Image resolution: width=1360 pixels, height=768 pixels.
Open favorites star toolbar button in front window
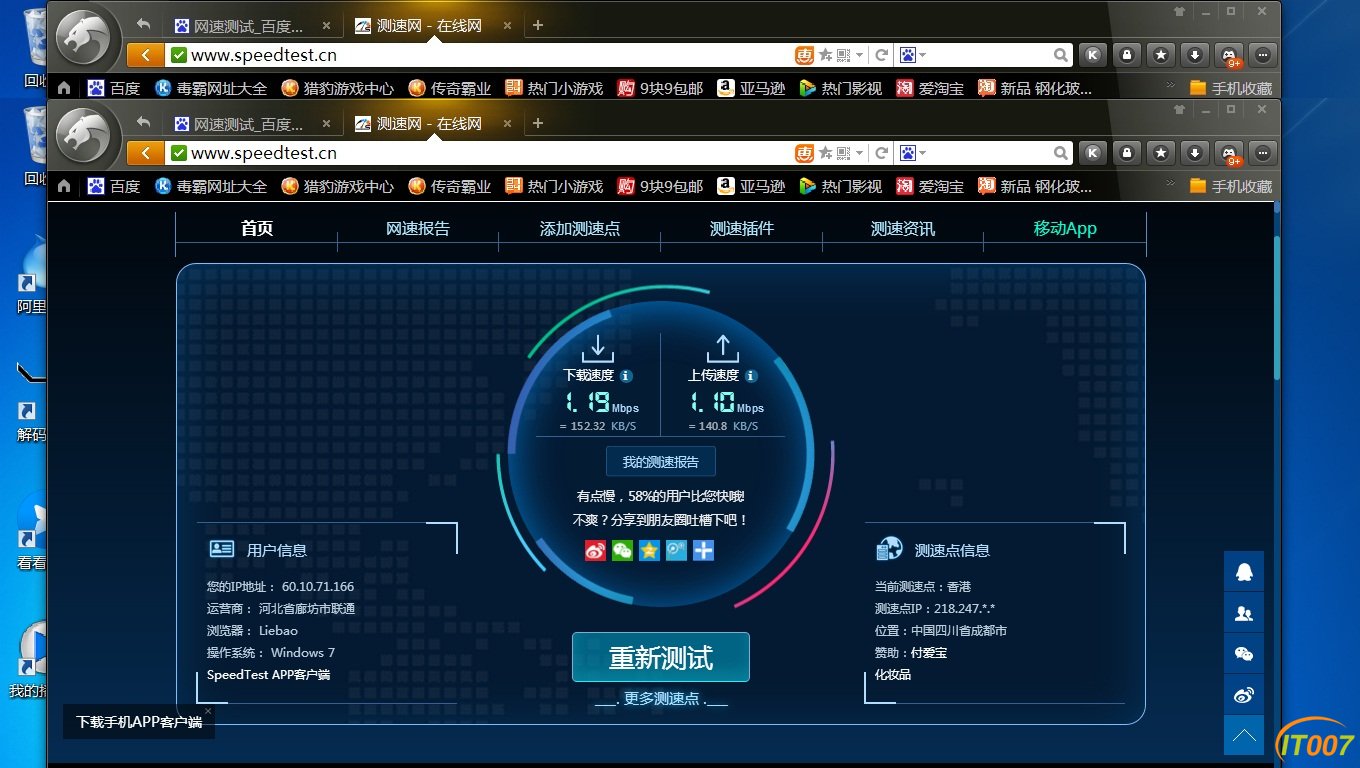(x=1160, y=153)
